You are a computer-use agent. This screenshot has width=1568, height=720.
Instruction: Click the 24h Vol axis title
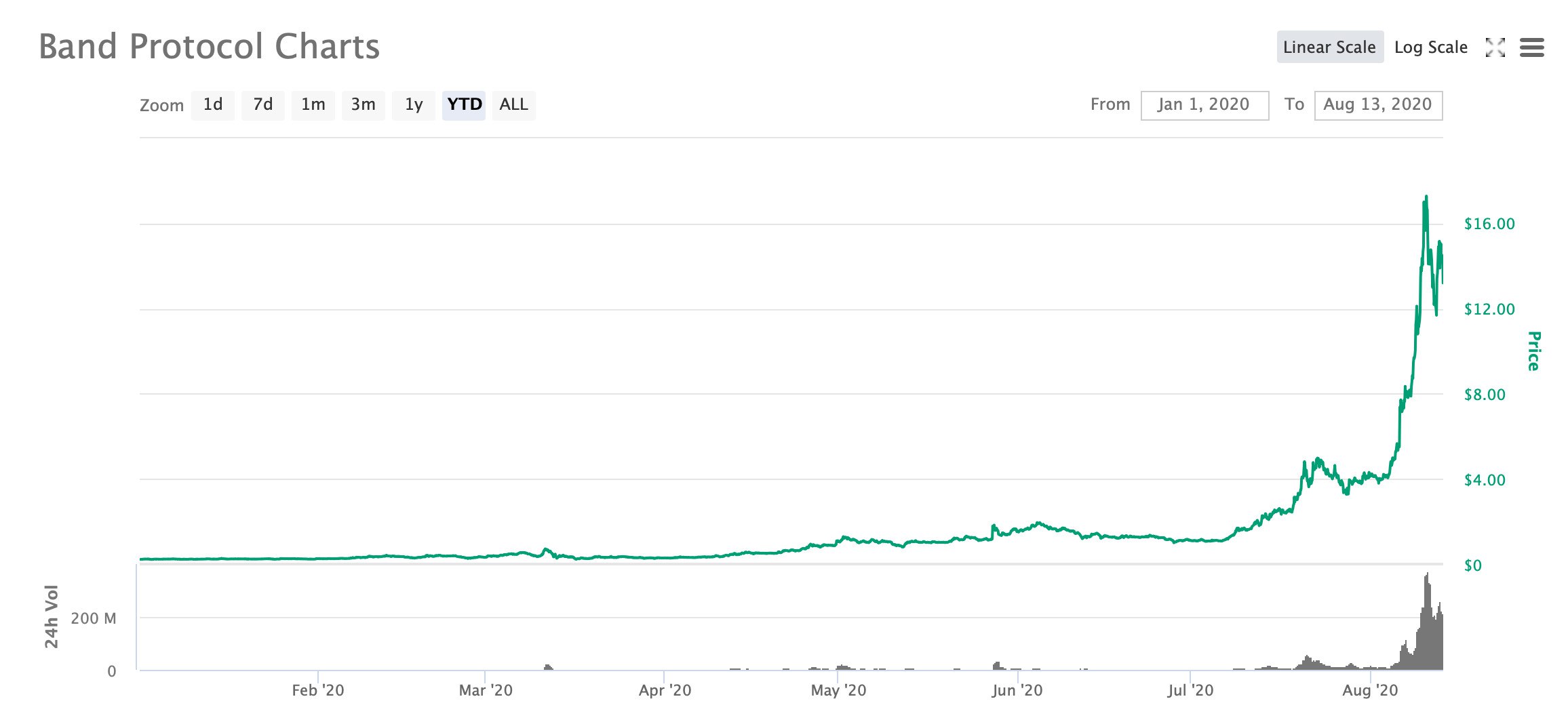coord(52,616)
